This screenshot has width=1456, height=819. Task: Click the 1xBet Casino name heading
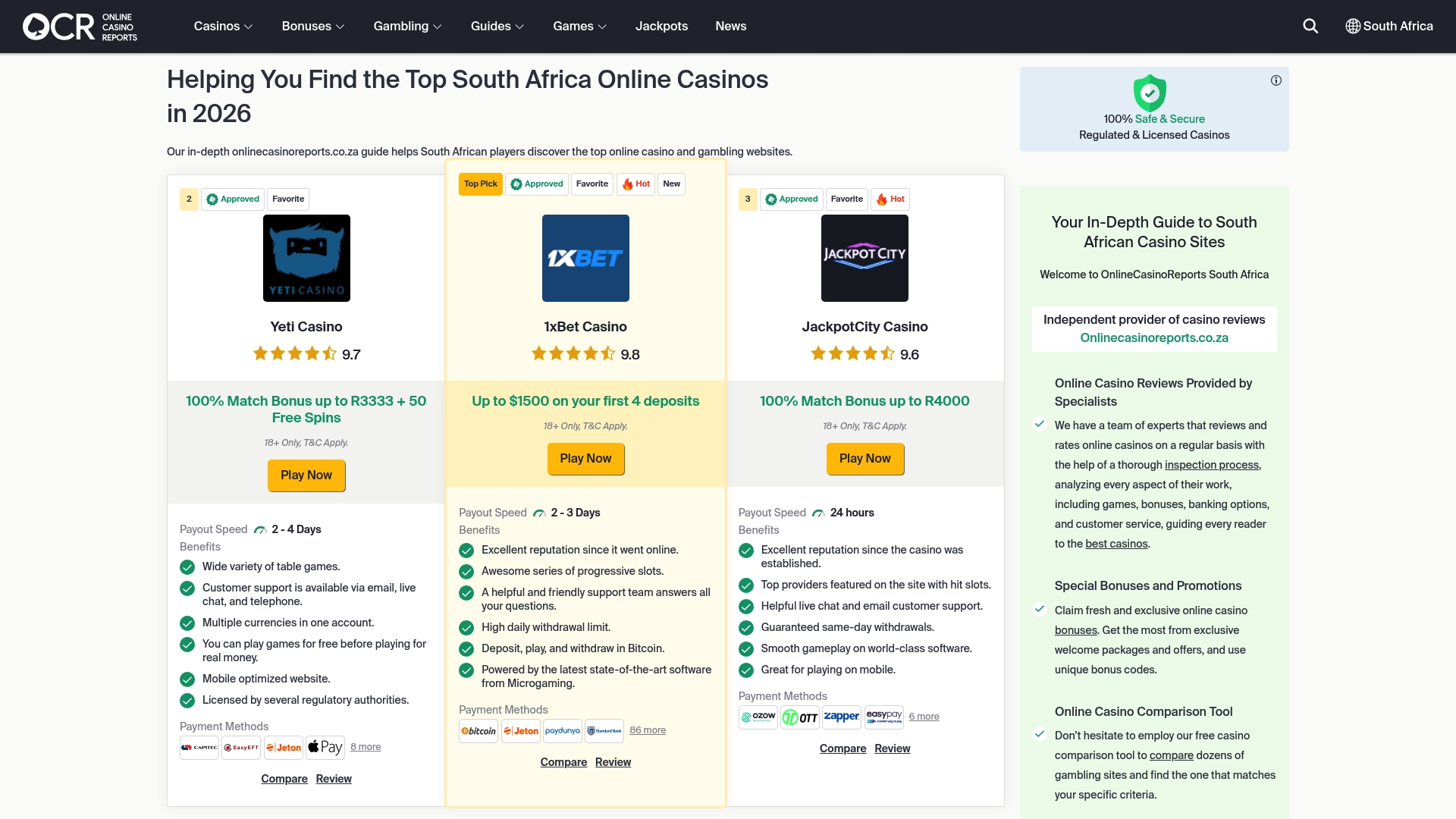(x=585, y=327)
